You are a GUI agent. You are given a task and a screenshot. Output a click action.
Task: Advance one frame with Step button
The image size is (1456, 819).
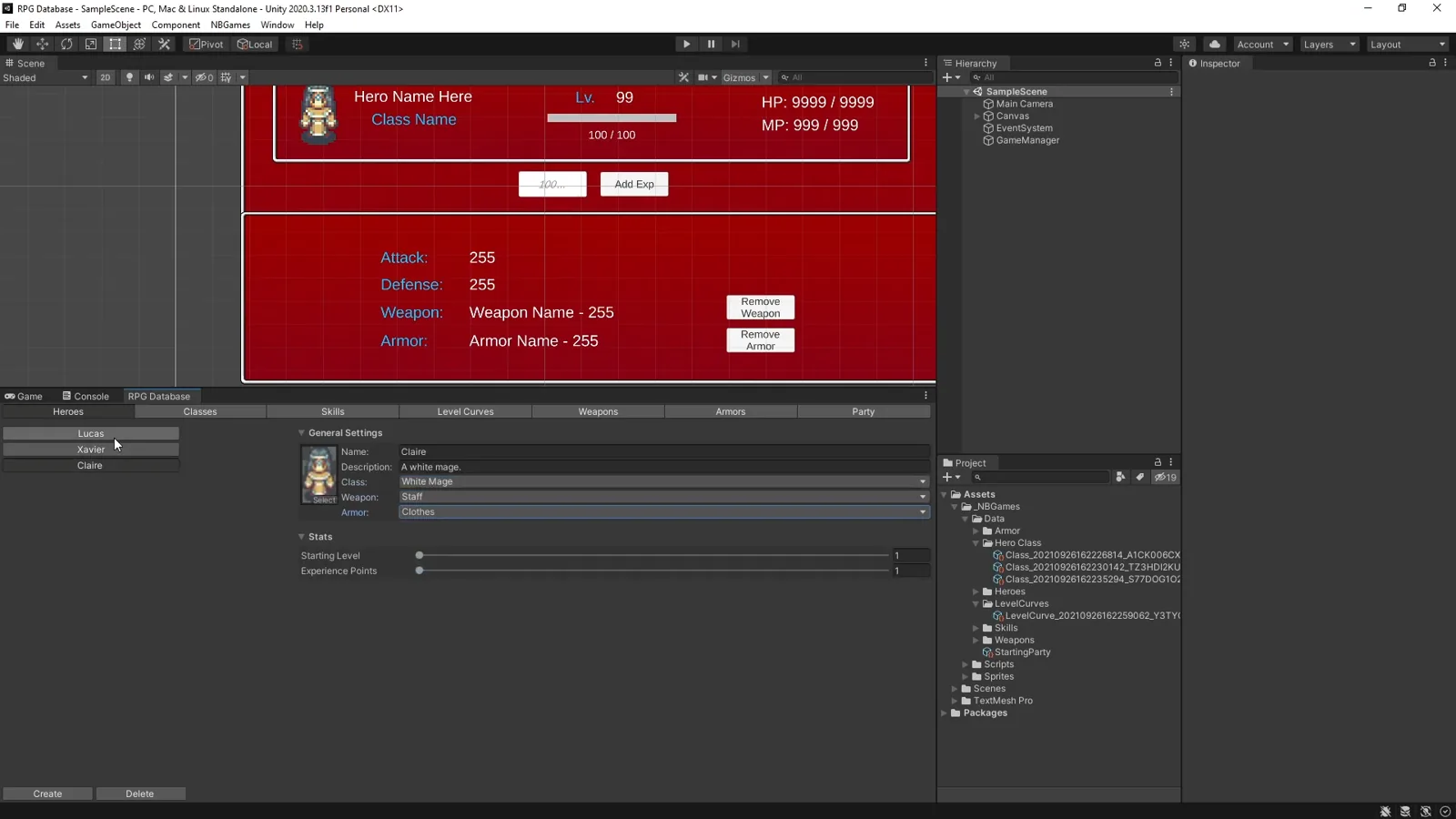coord(735,44)
